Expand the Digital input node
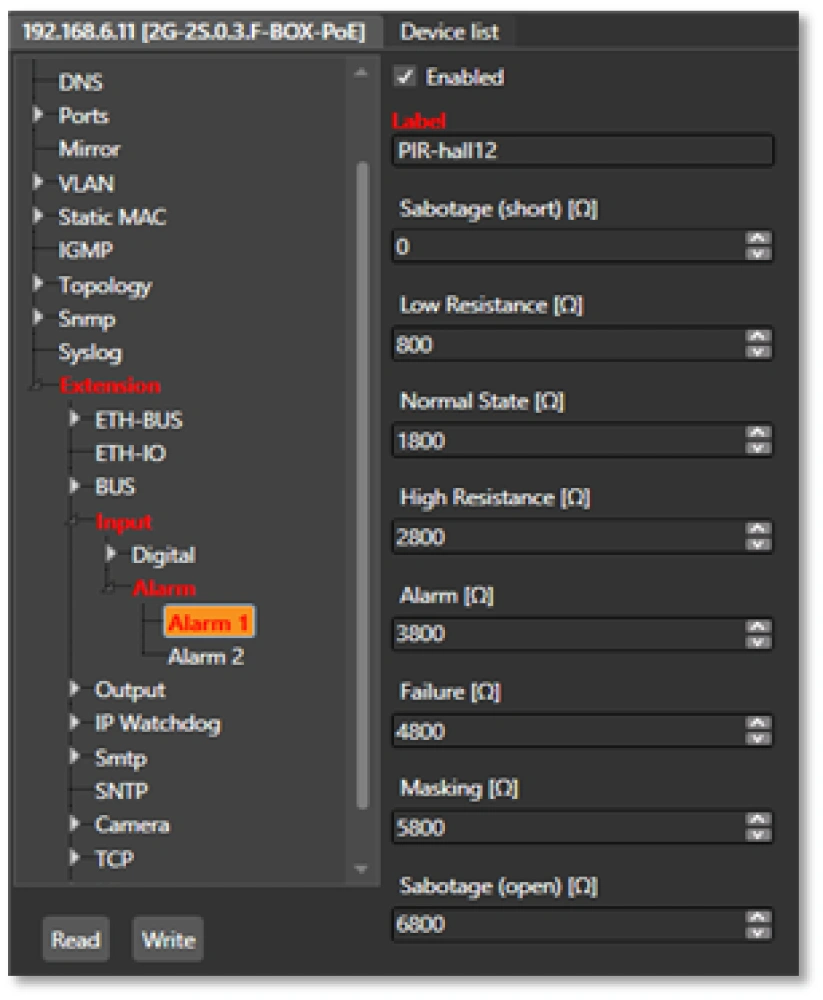 click(x=111, y=554)
